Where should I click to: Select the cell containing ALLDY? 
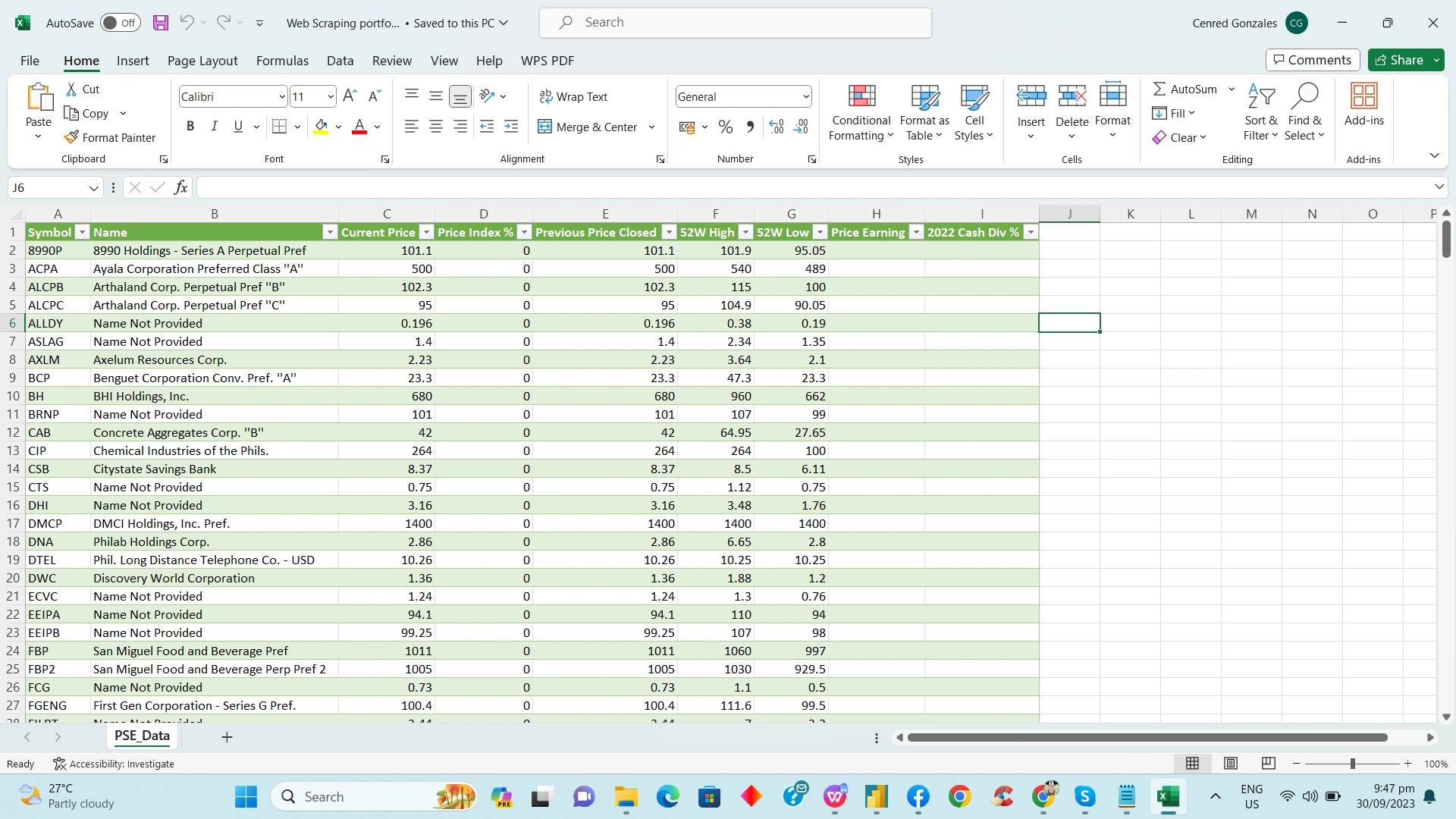(46, 323)
